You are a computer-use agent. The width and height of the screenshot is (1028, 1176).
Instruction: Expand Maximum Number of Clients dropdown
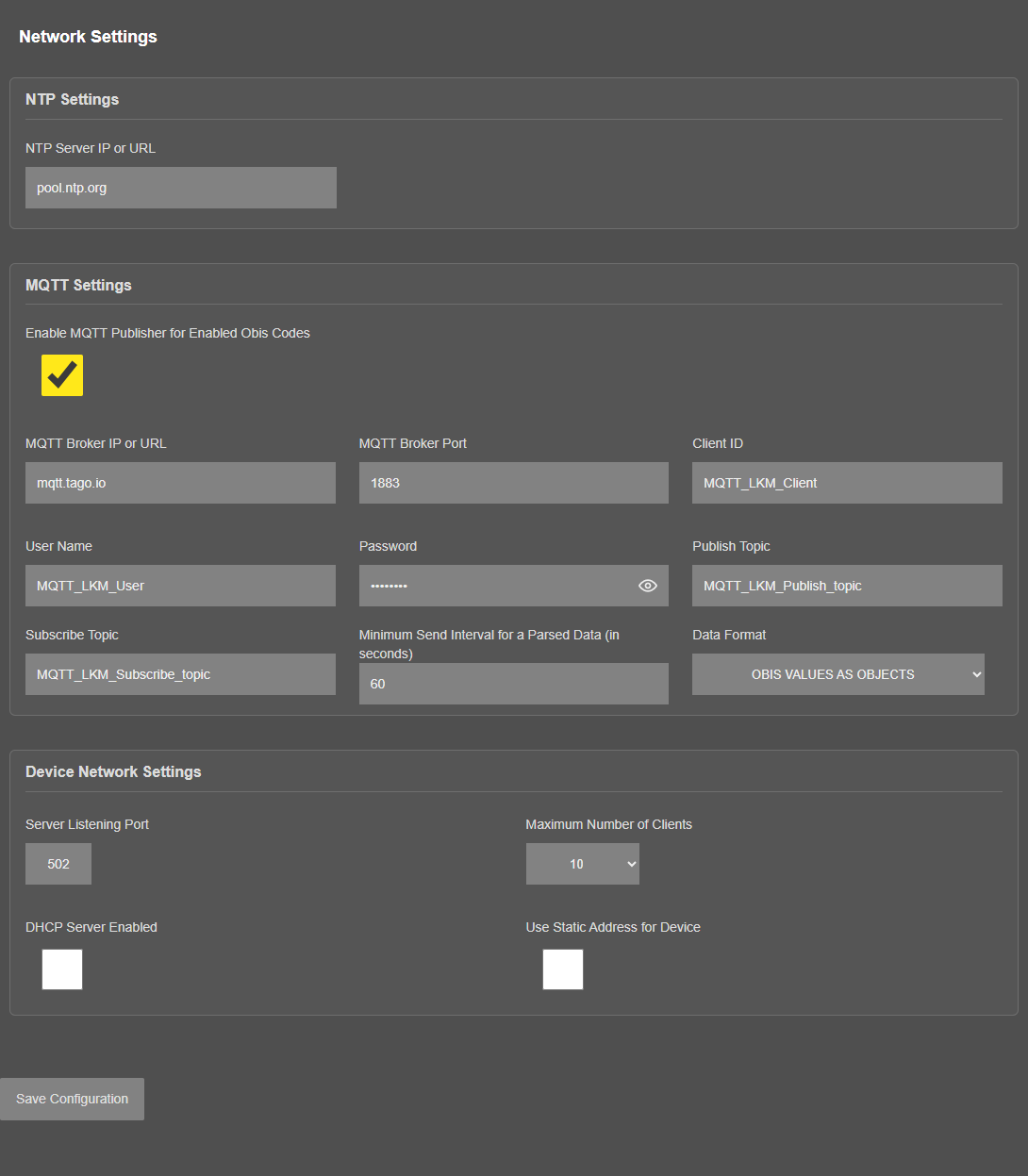pos(582,864)
